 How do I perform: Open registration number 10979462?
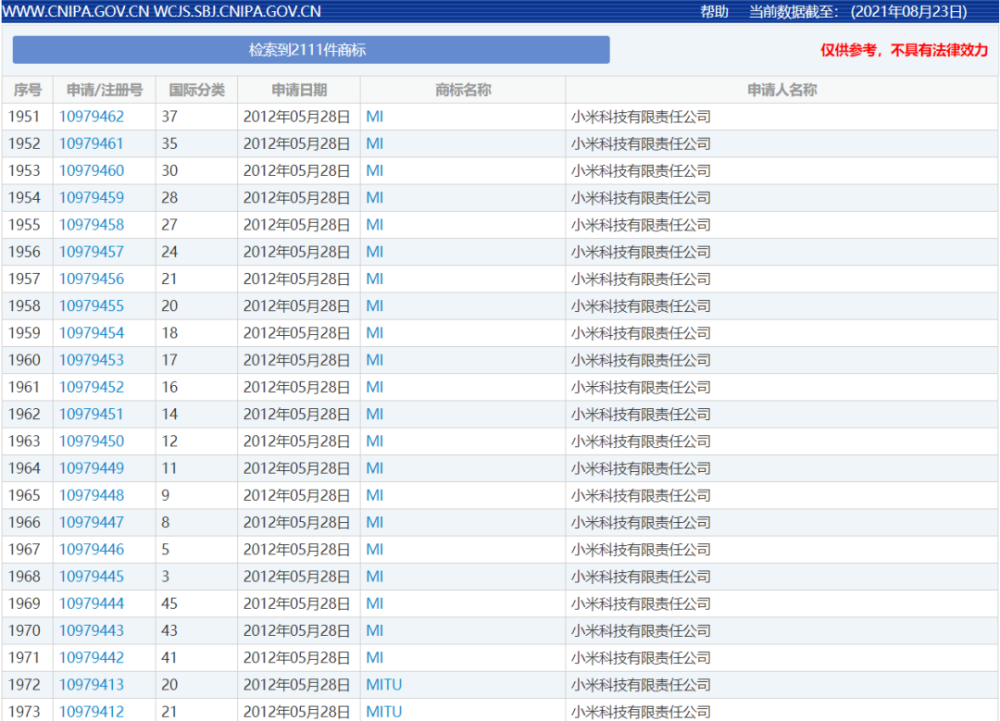click(91, 117)
